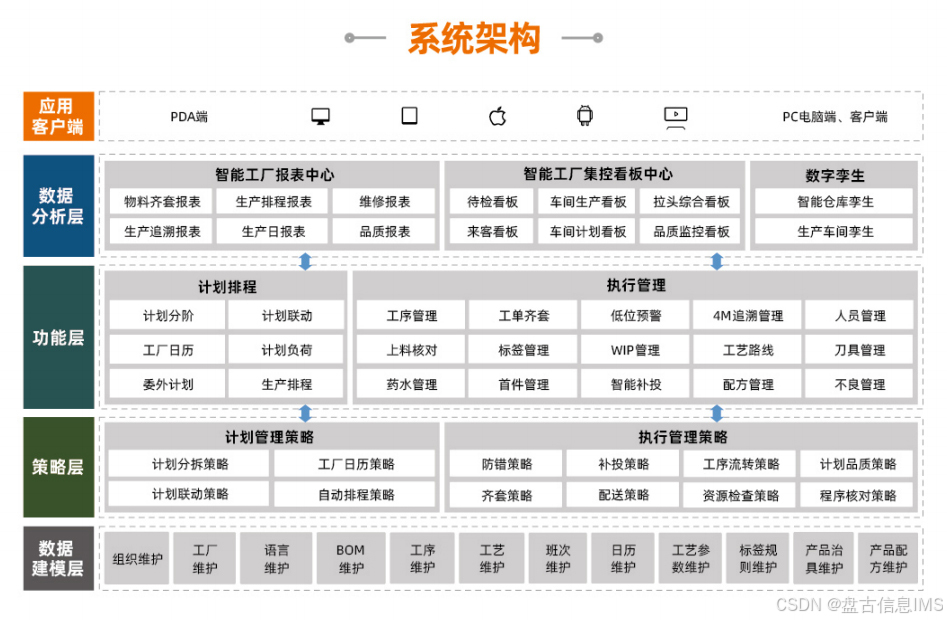Click the 来客看板 box
The width and height of the screenshot is (947, 620).
[x=492, y=231]
